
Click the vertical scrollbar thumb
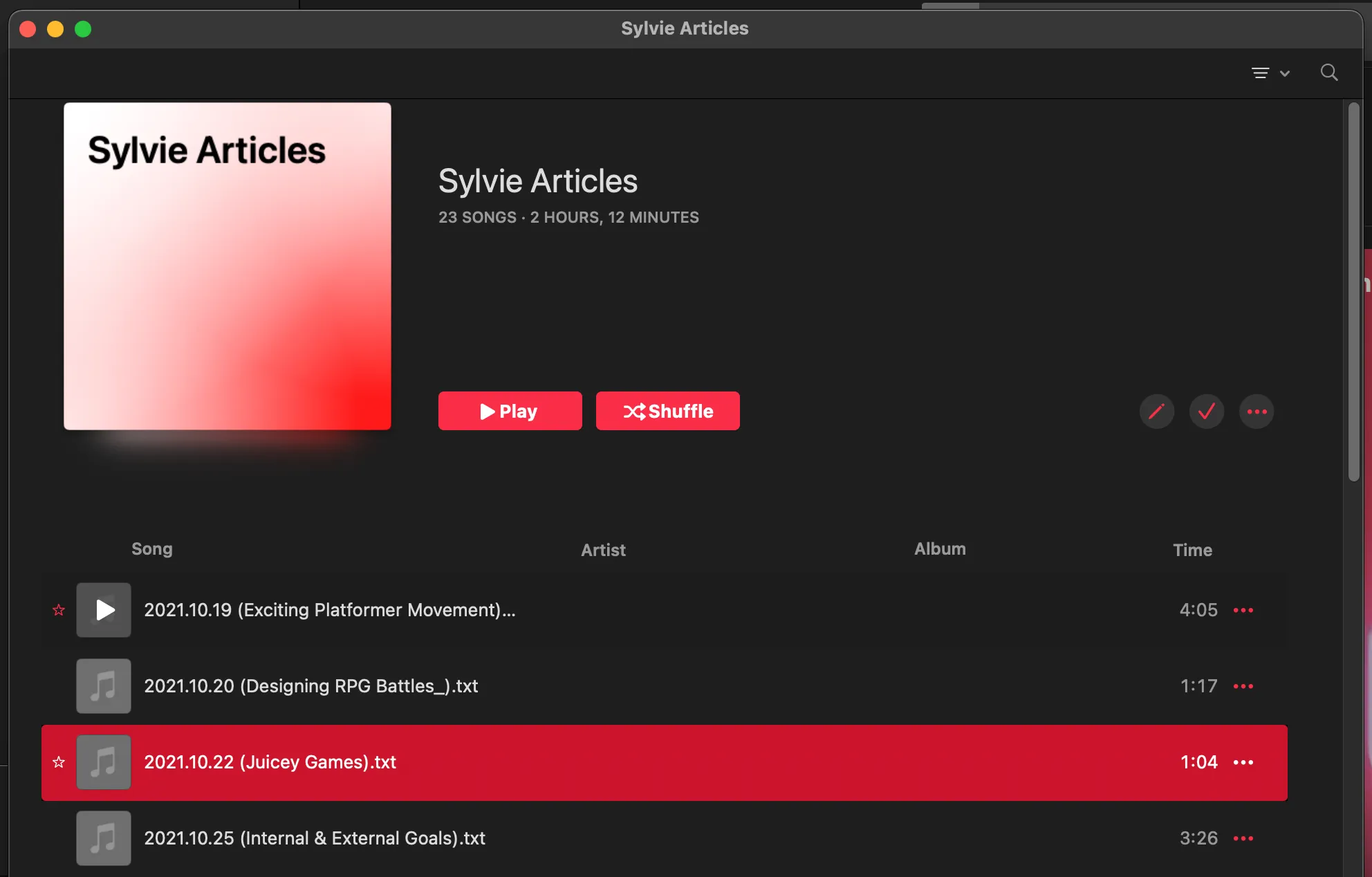(1353, 291)
